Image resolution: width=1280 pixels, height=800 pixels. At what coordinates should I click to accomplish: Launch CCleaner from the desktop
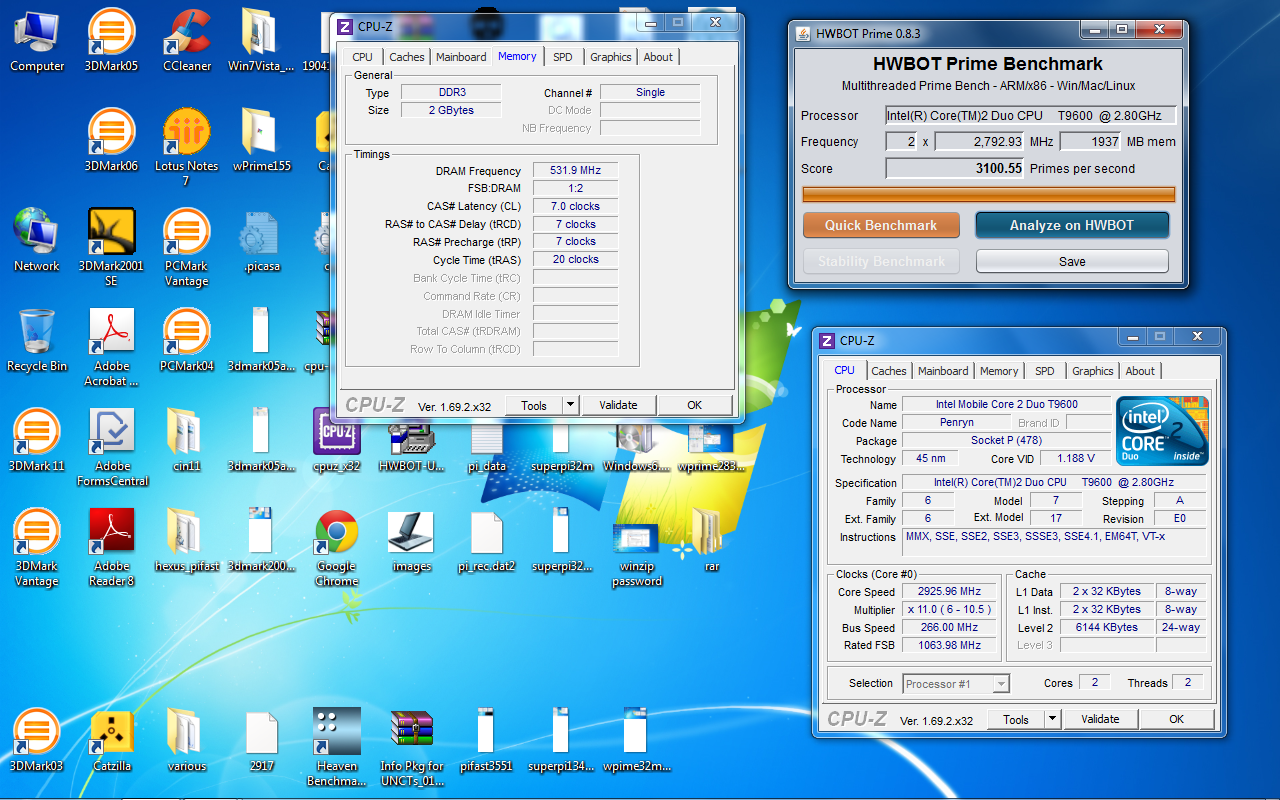pyautogui.click(x=186, y=40)
